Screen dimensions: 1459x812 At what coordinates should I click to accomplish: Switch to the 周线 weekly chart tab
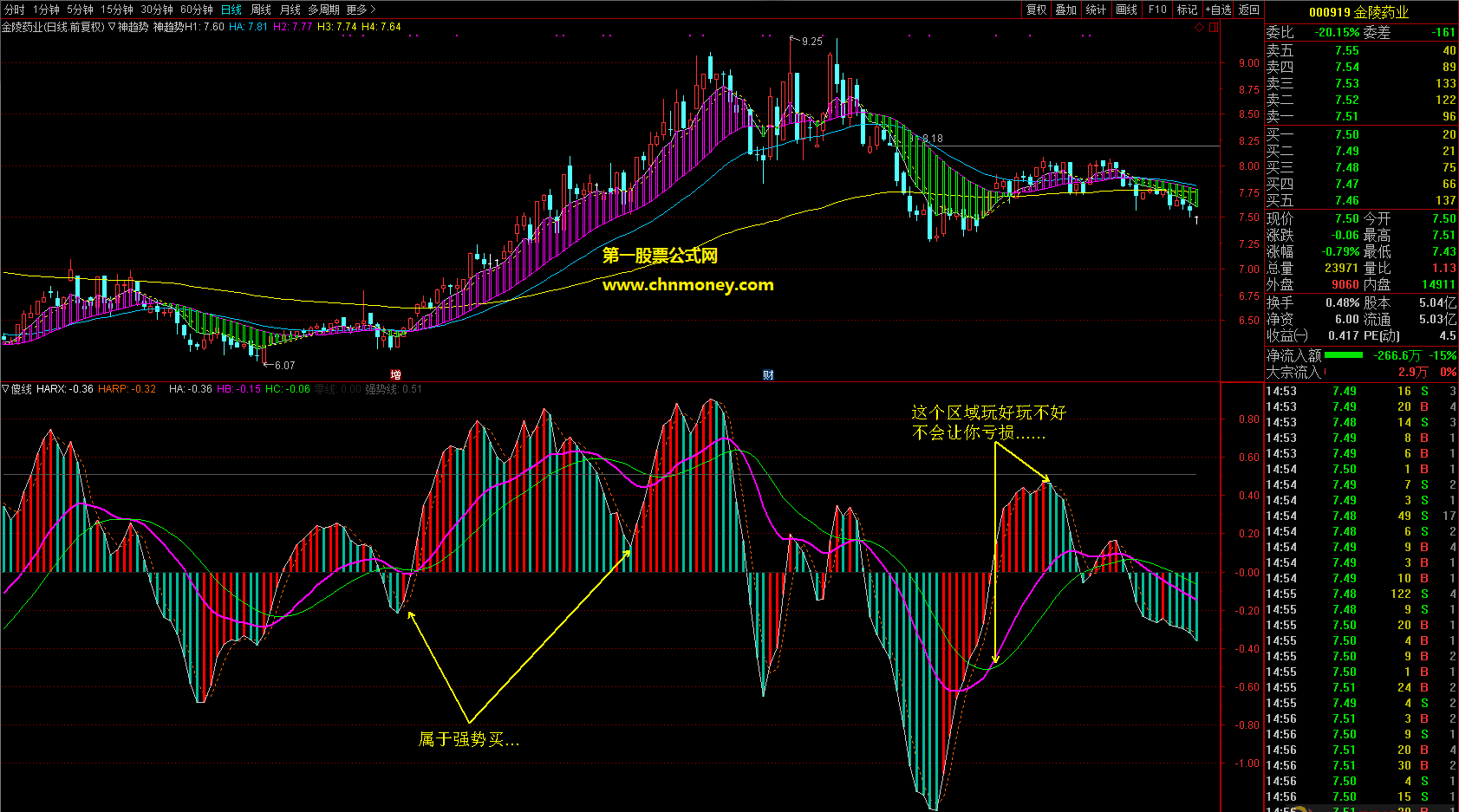pyautogui.click(x=261, y=10)
